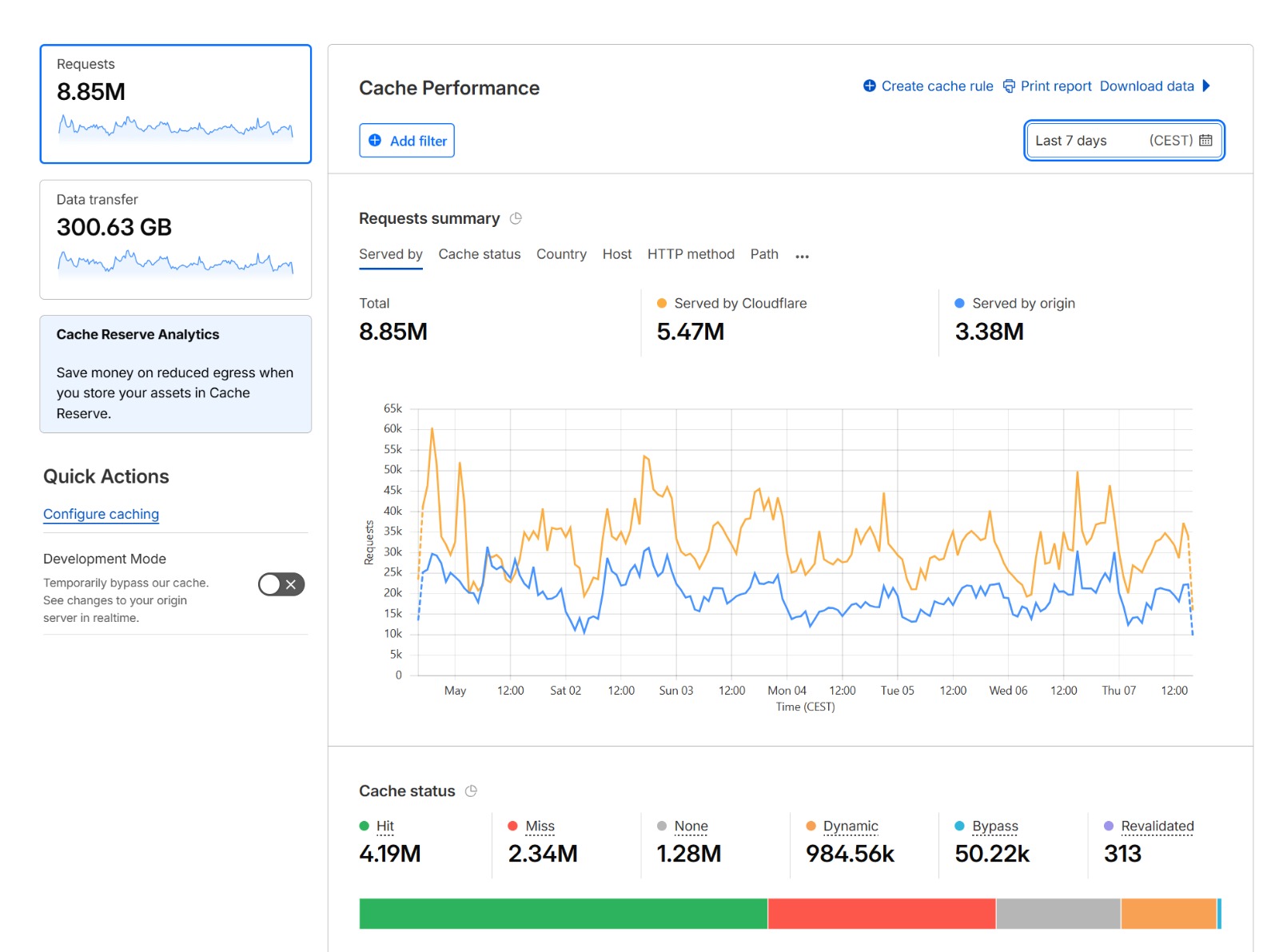This screenshot has width=1279, height=952.
Task: Click the red Miss segment of the status bar
Action: click(x=882, y=914)
